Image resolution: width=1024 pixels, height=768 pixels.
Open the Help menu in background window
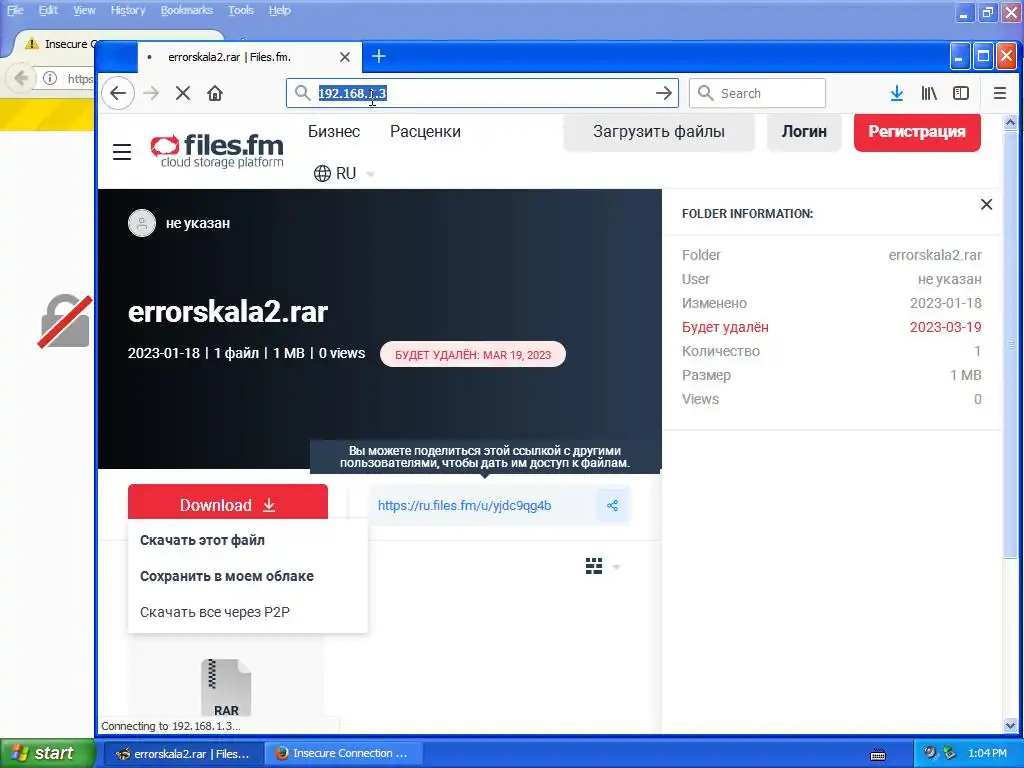click(280, 10)
